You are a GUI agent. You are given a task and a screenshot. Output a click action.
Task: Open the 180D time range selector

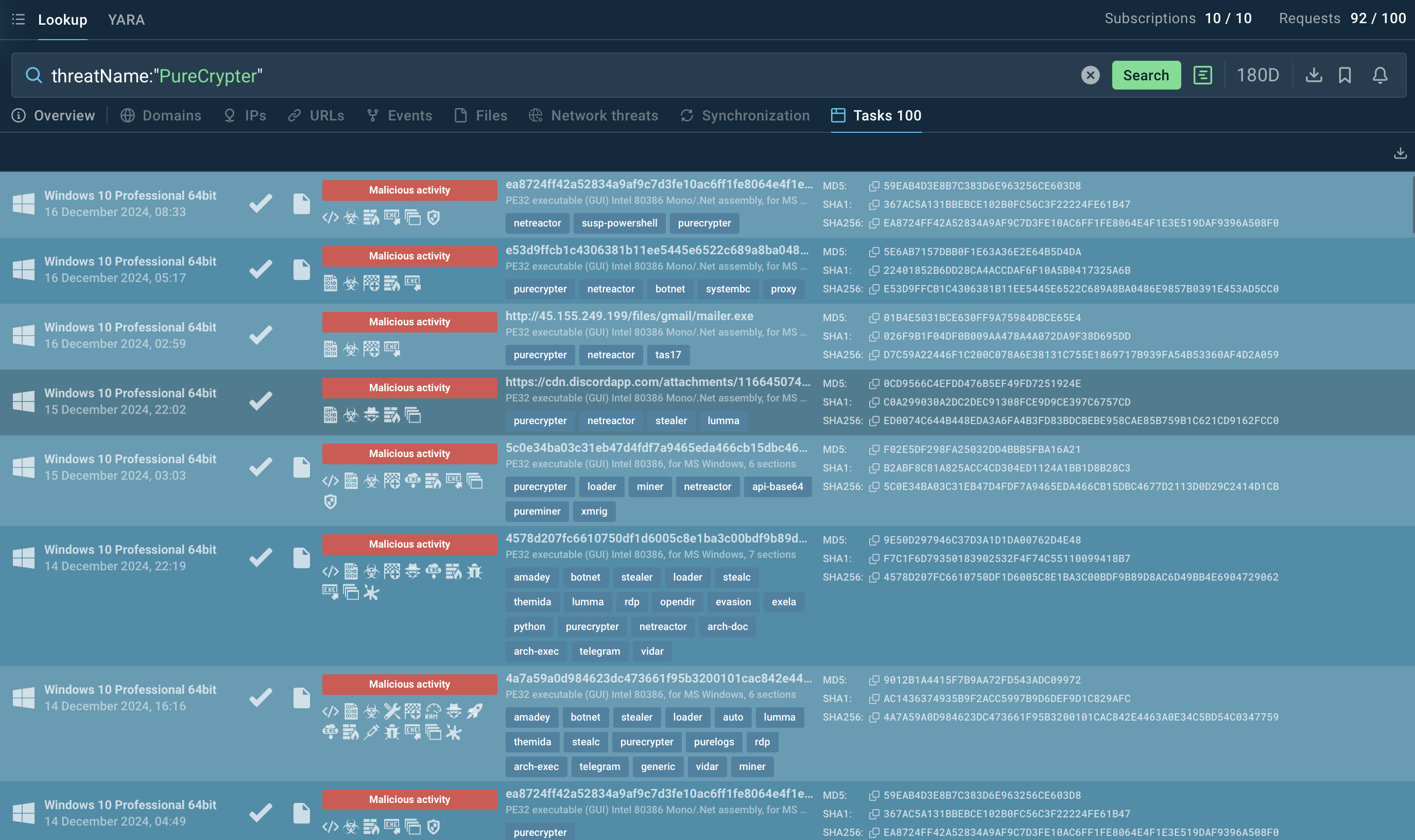1257,75
